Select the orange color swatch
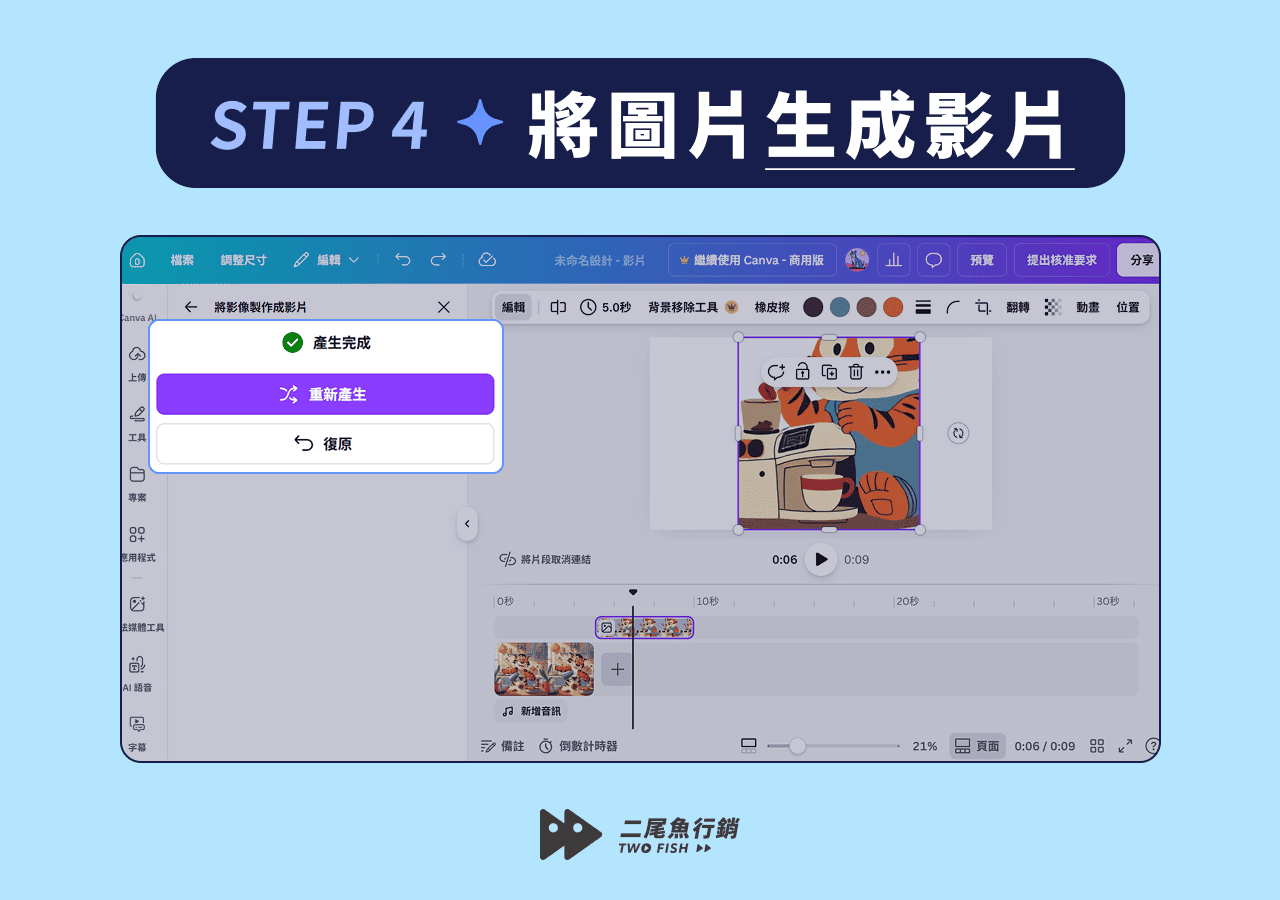Screen dimensions: 1280x900 click(893, 307)
